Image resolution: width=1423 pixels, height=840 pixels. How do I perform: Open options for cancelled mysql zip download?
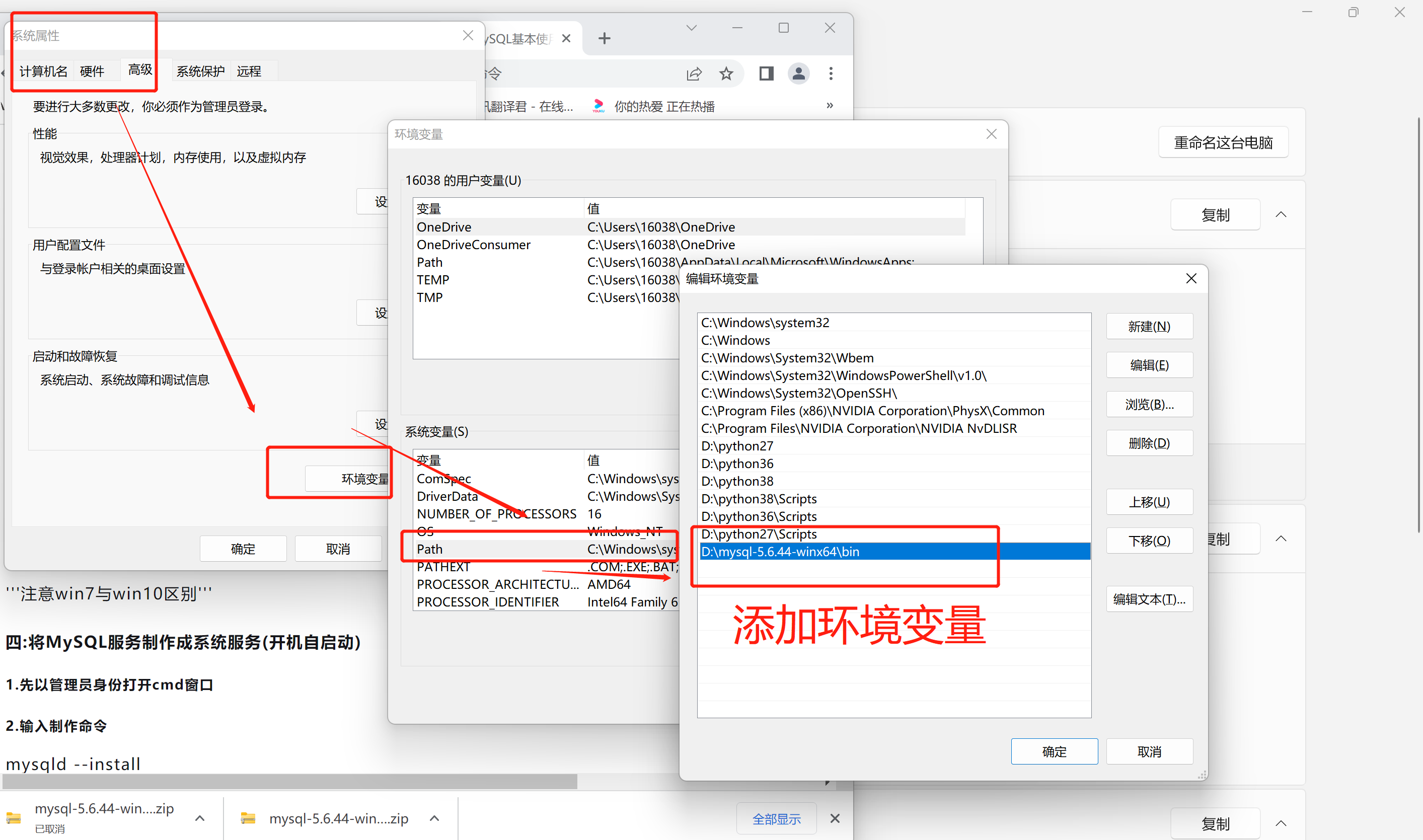[x=200, y=818]
